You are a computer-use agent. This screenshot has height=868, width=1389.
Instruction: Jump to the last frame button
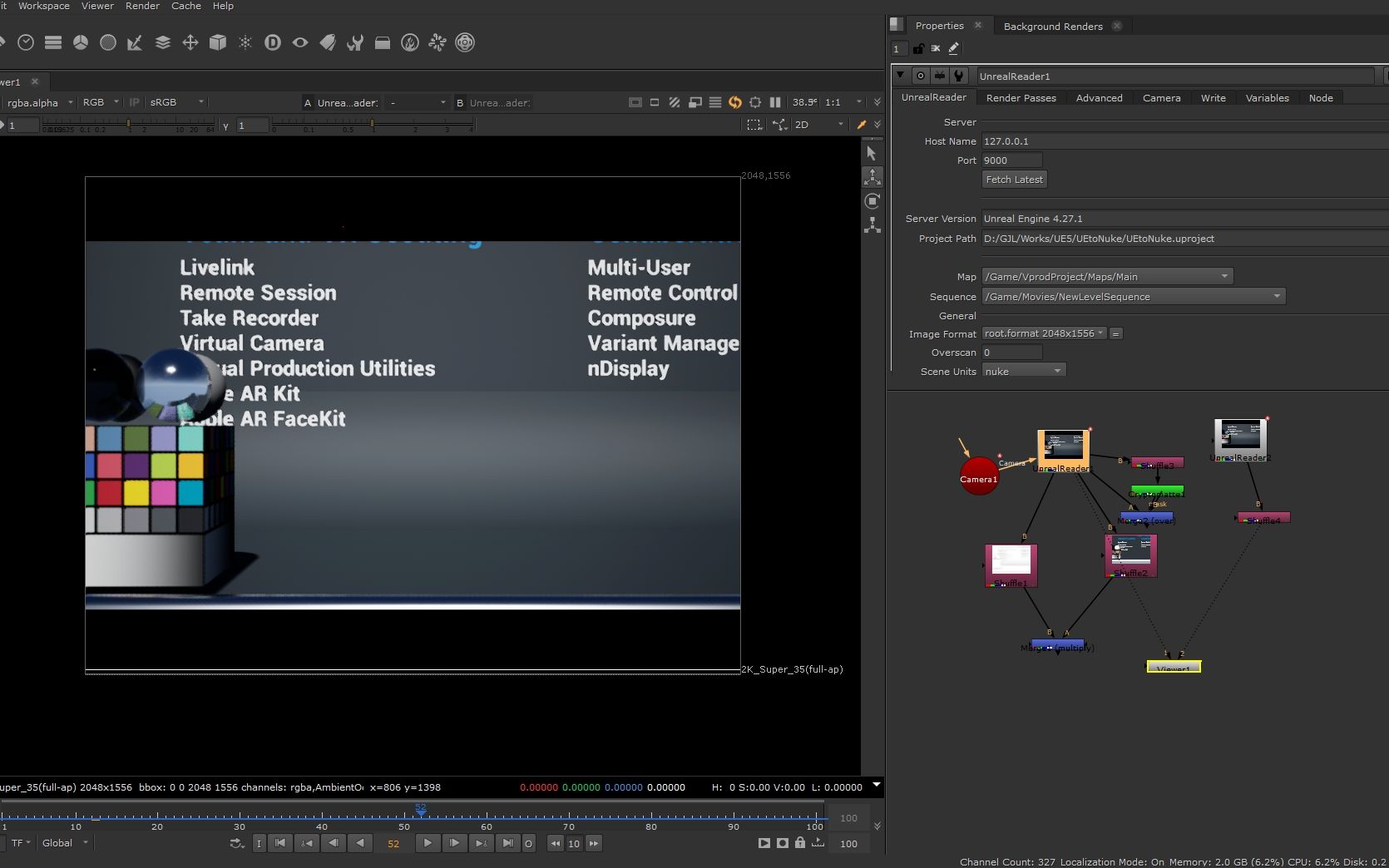507,843
